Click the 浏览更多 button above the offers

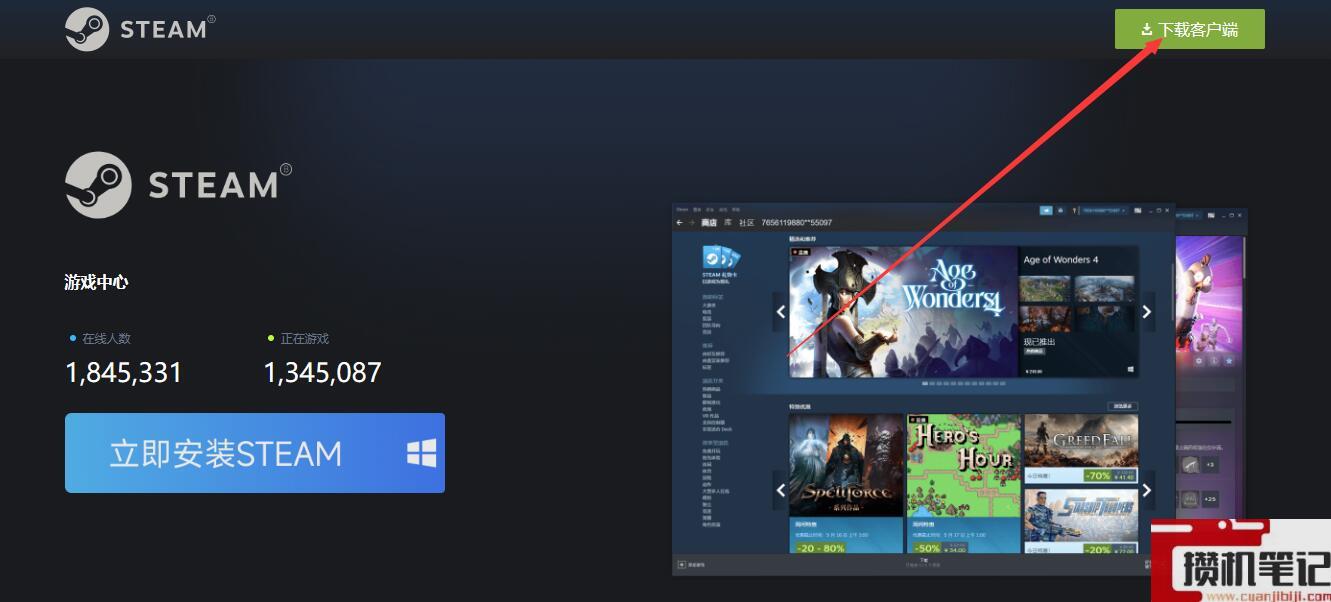(1122, 406)
